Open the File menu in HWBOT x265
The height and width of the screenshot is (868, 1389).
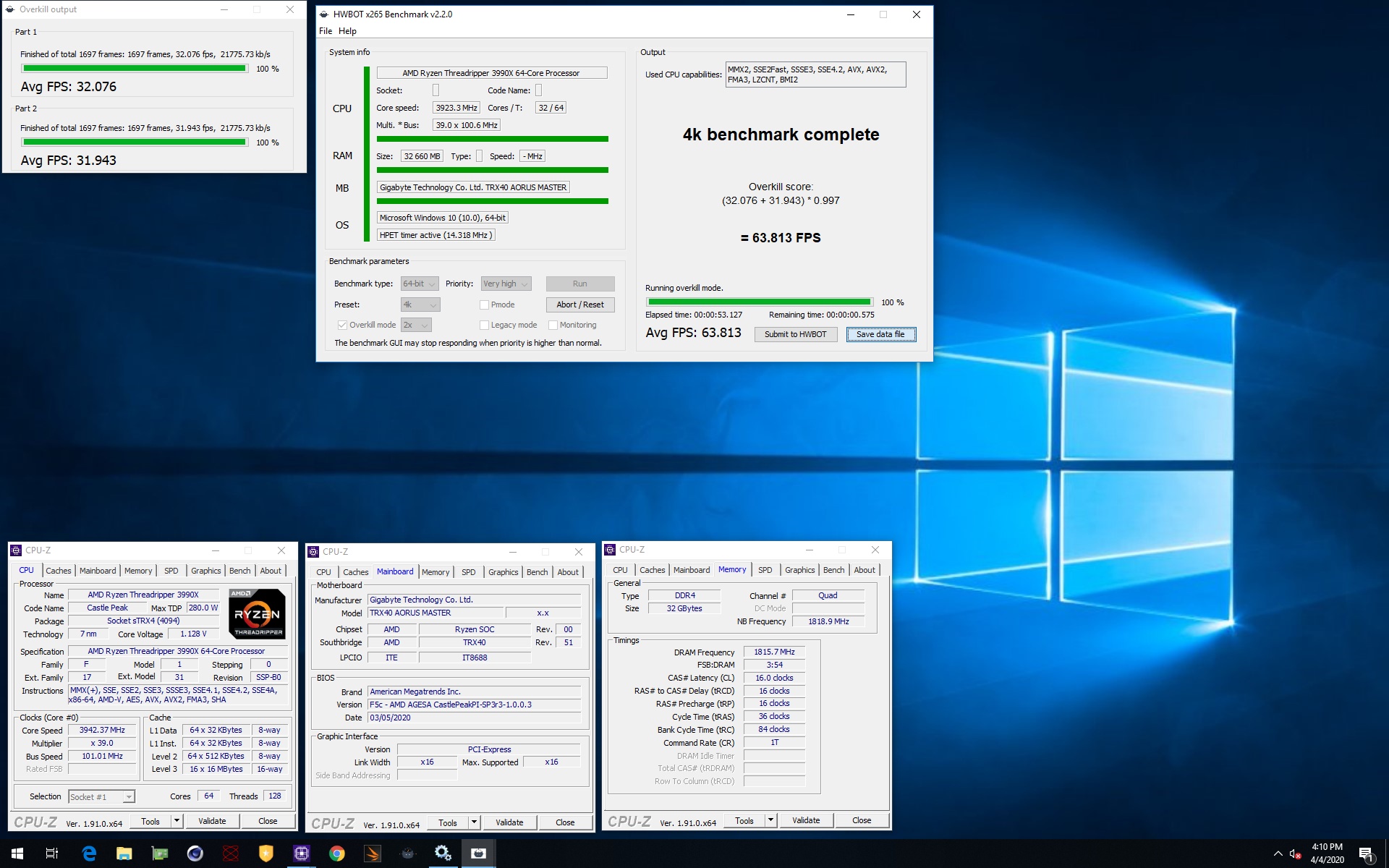tap(326, 31)
